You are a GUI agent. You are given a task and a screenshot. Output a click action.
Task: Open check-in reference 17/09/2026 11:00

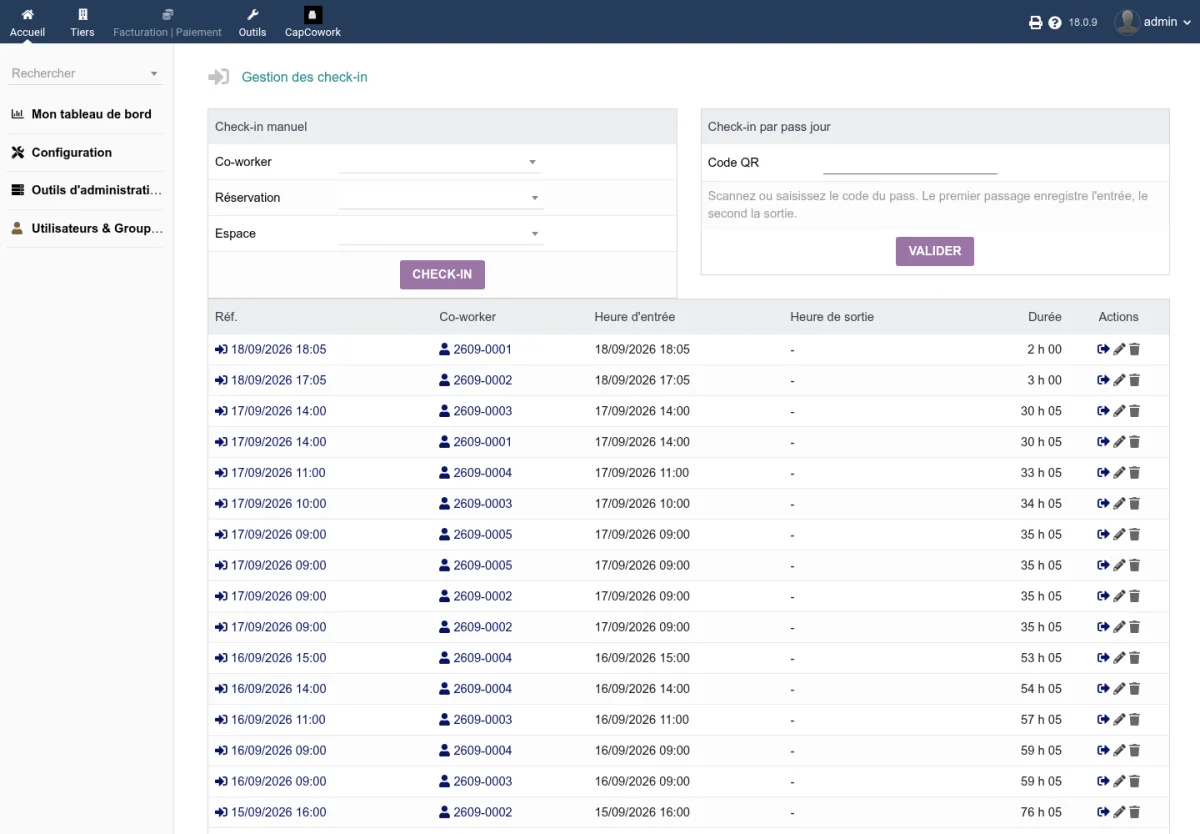point(271,473)
